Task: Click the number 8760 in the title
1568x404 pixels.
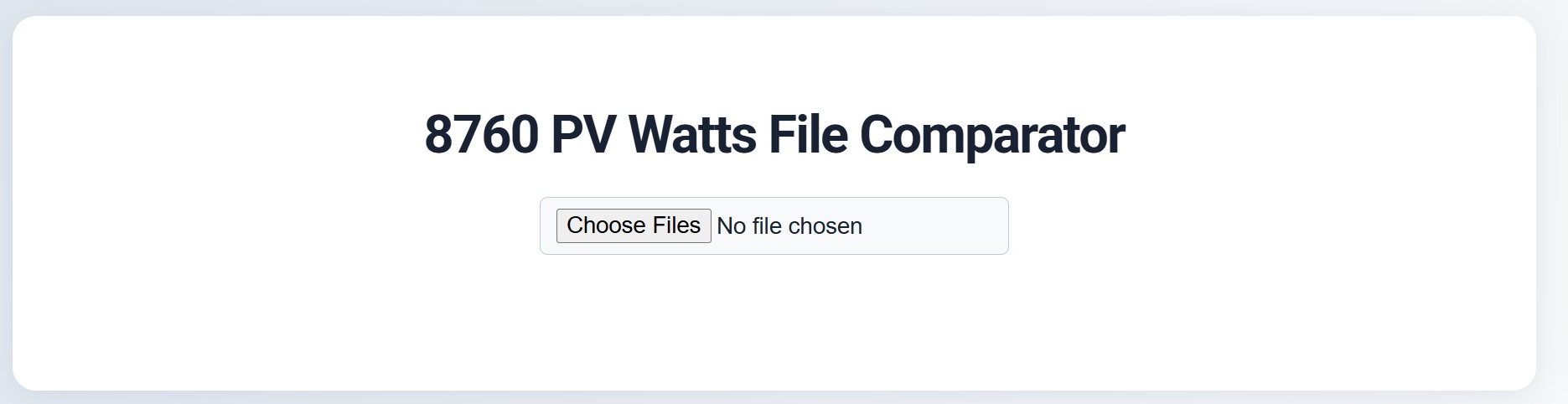Action: (x=481, y=134)
